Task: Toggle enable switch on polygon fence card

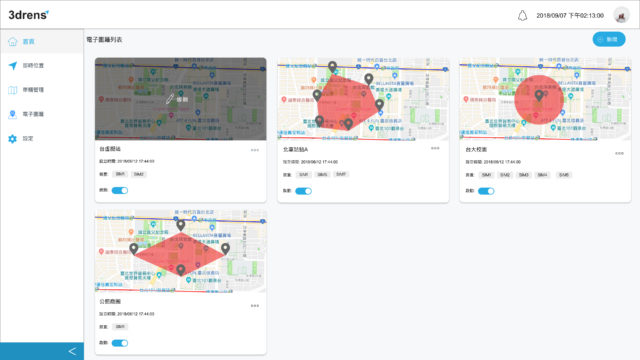Action: click(x=303, y=191)
